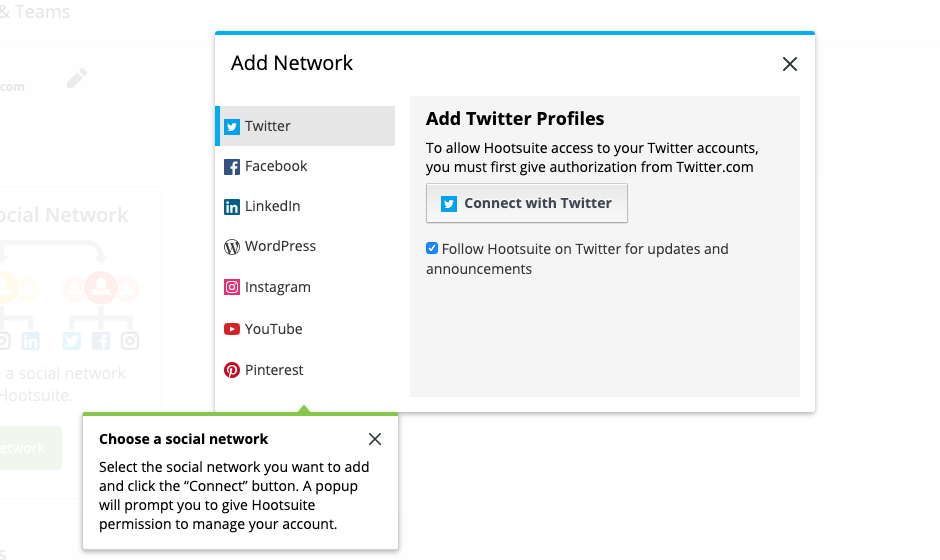Click the pencil edit icon behind the dialog
Viewport: 940px width, 560px height.
(77, 78)
